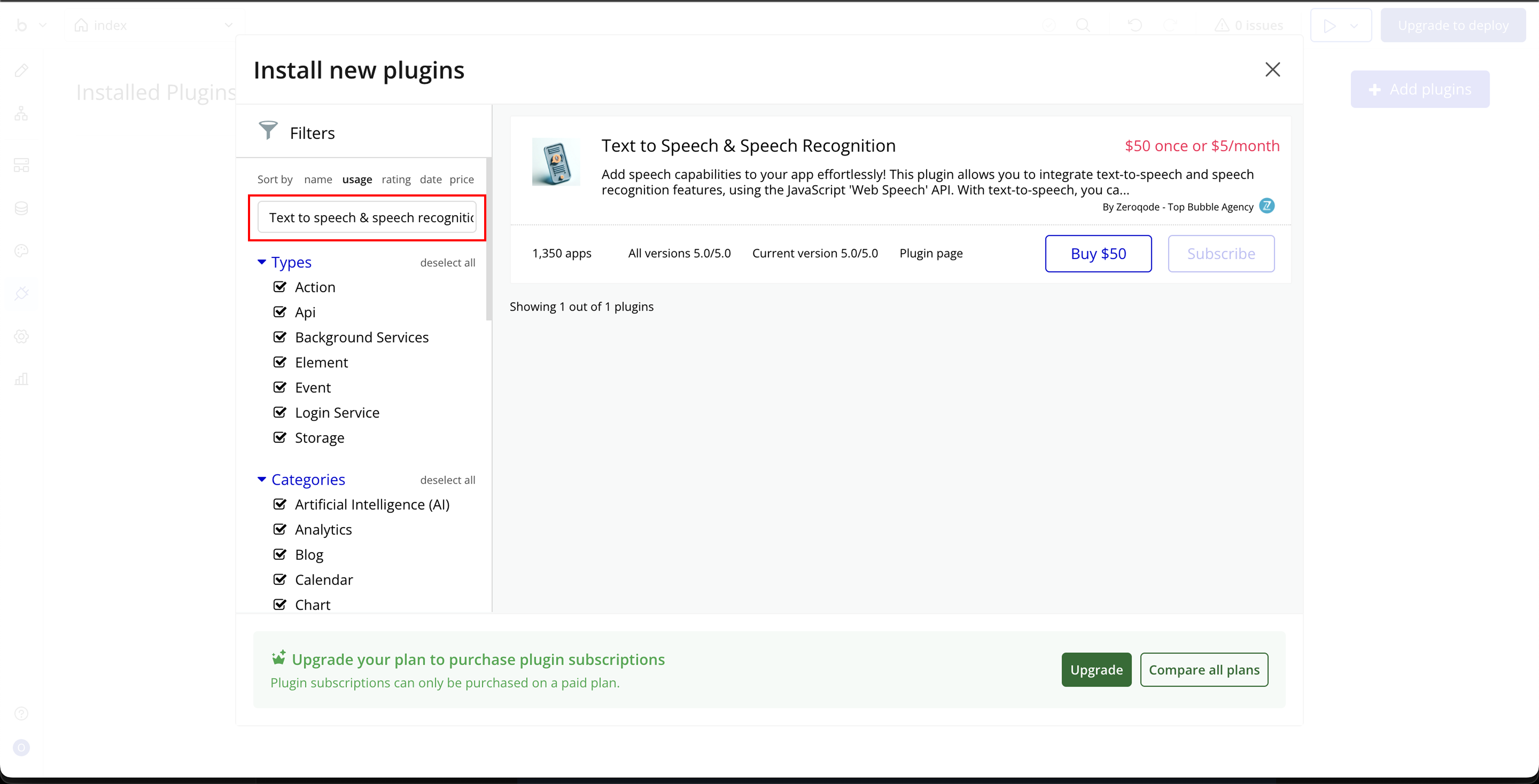Click the plugin thumbnail image
This screenshot has width=1539, height=784.
tap(556, 162)
